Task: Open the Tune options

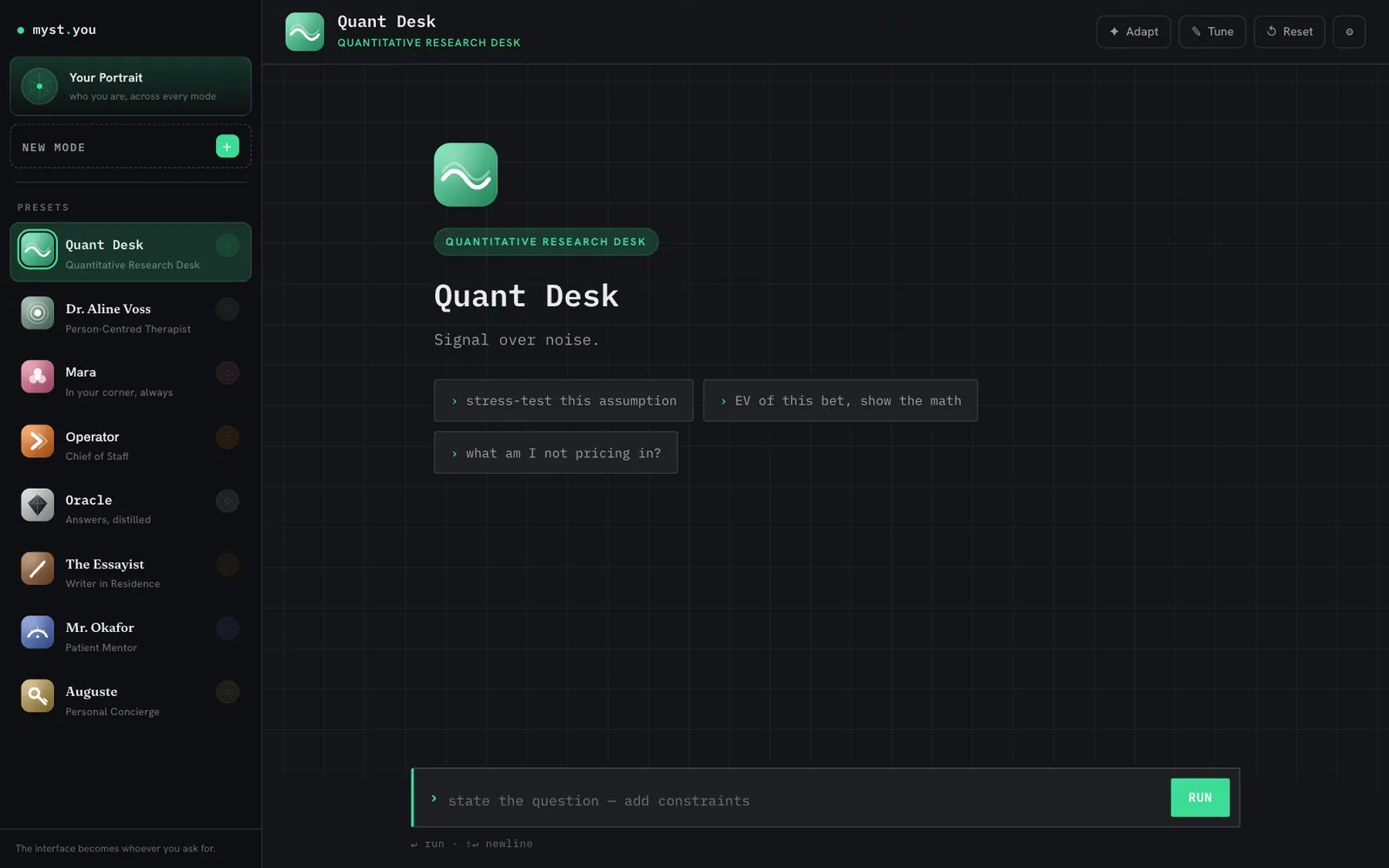Action: pyautogui.click(x=1212, y=32)
